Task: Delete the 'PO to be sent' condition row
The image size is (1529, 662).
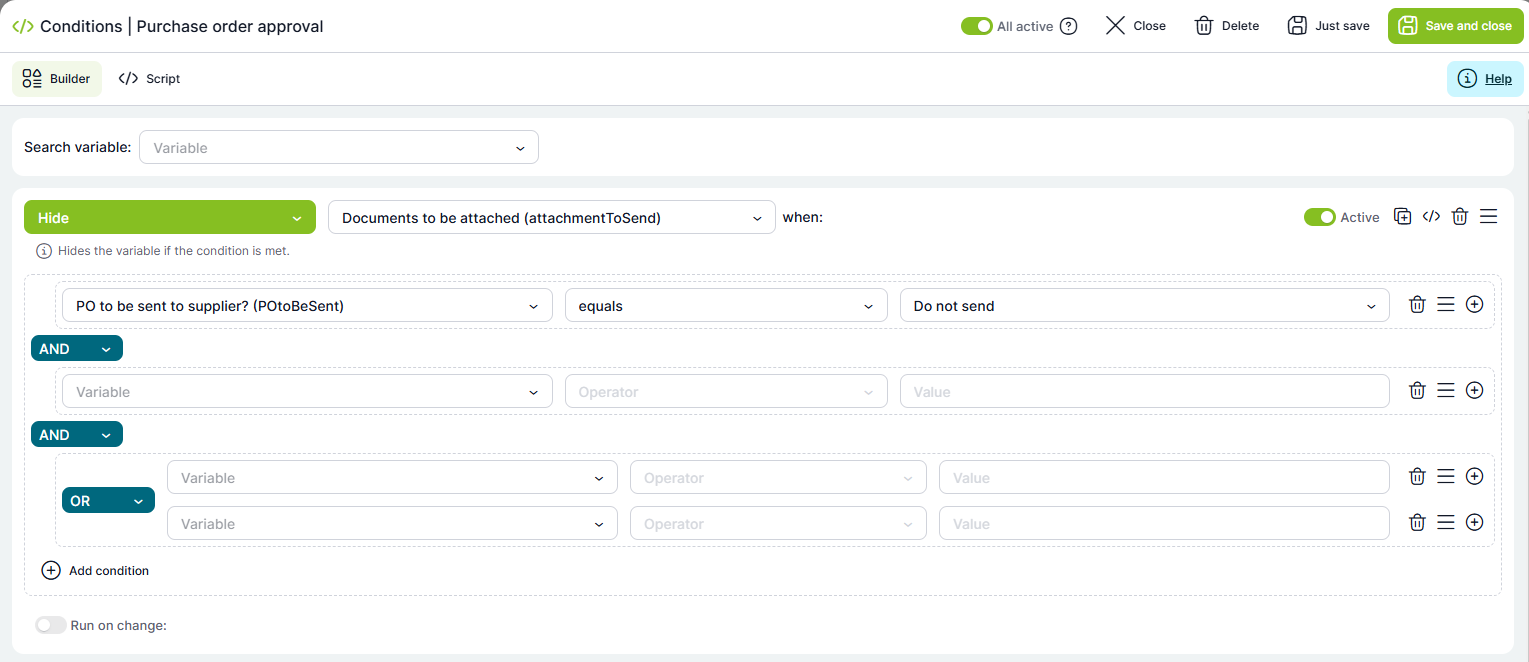Action: [1417, 305]
